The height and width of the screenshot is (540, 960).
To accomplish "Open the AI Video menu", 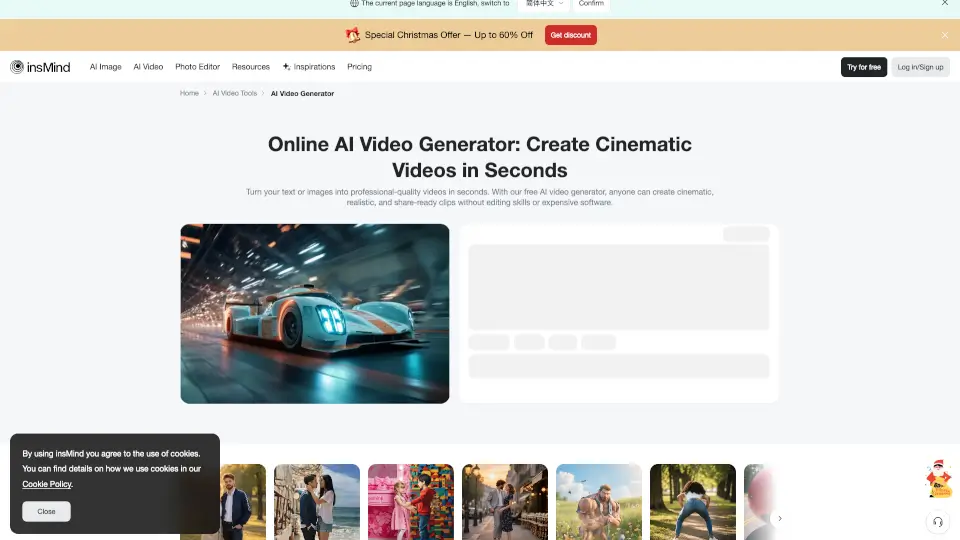I will (x=148, y=67).
